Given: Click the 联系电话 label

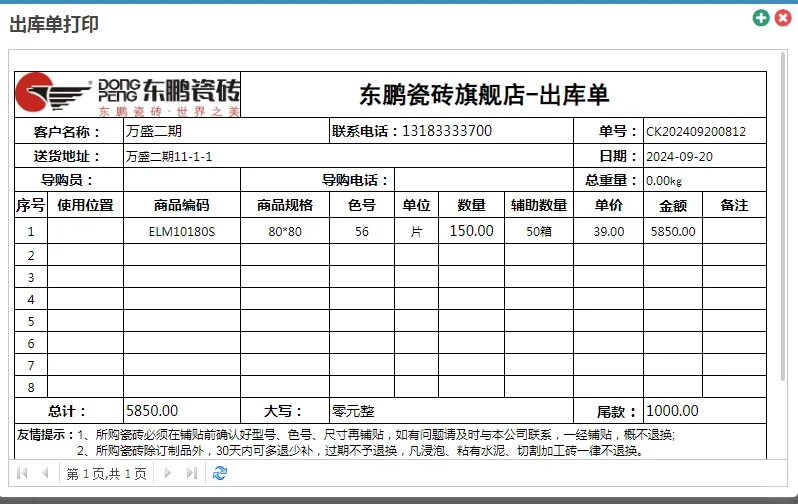Looking at the screenshot, I should coord(365,131).
